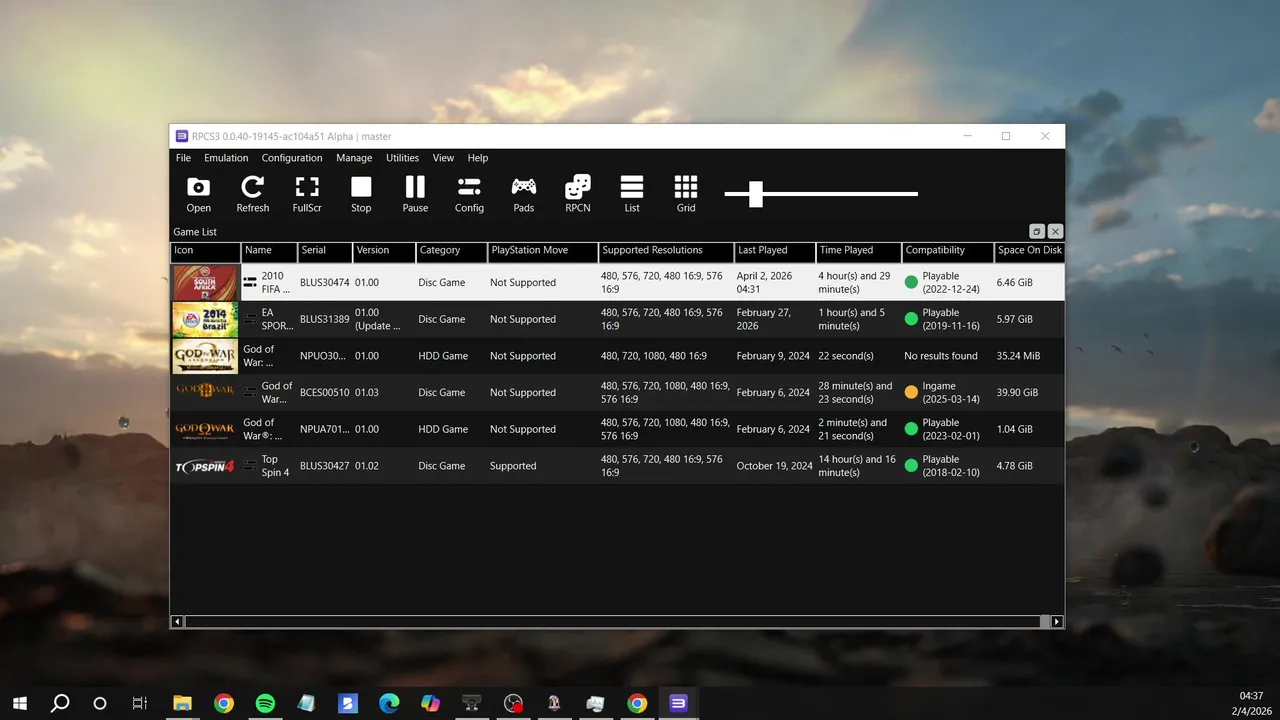Open the Windows Start menu
The width and height of the screenshot is (1280, 720).
20,703
